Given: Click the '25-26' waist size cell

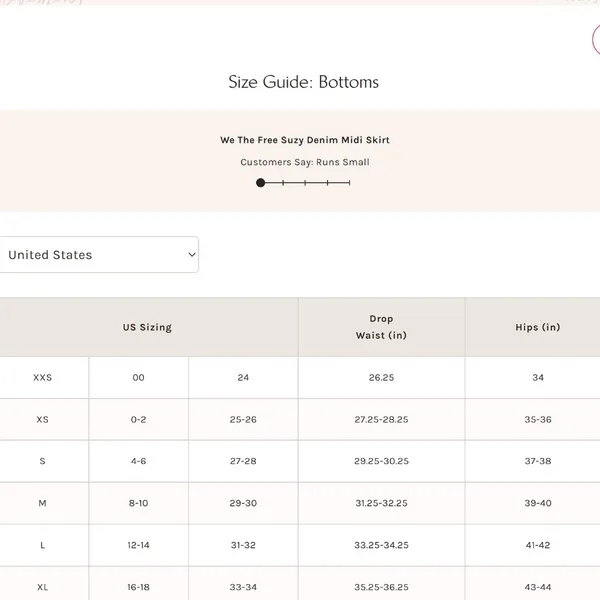Looking at the screenshot, I should [x=243, y=419].
